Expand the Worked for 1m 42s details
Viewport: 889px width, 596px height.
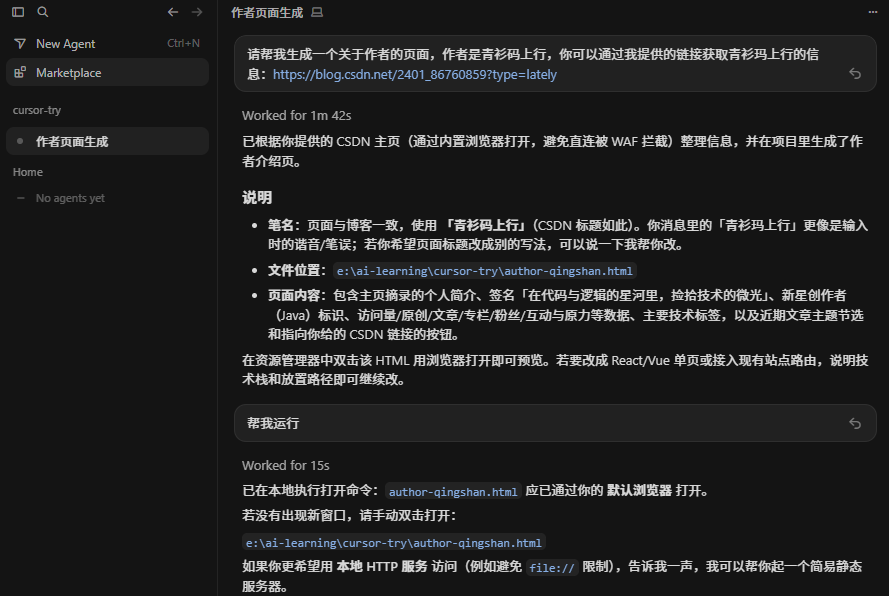pyautogui.click(x=297, y=116)
